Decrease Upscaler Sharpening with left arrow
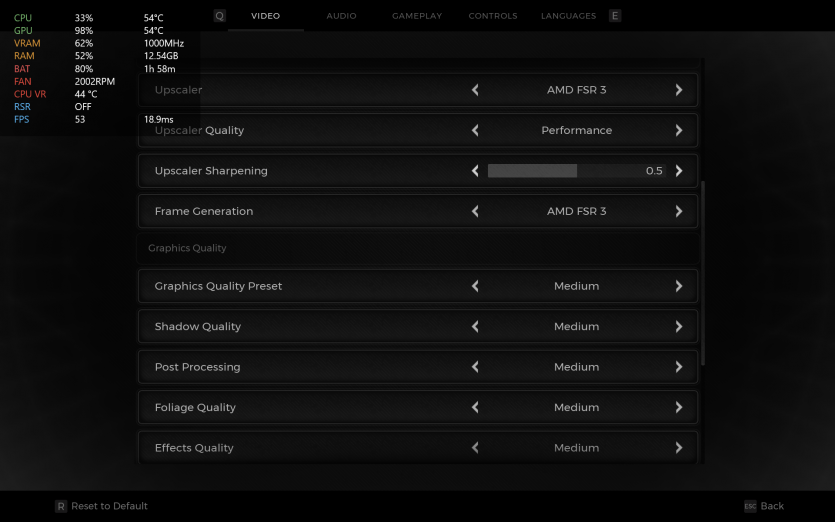 [475, 171]
